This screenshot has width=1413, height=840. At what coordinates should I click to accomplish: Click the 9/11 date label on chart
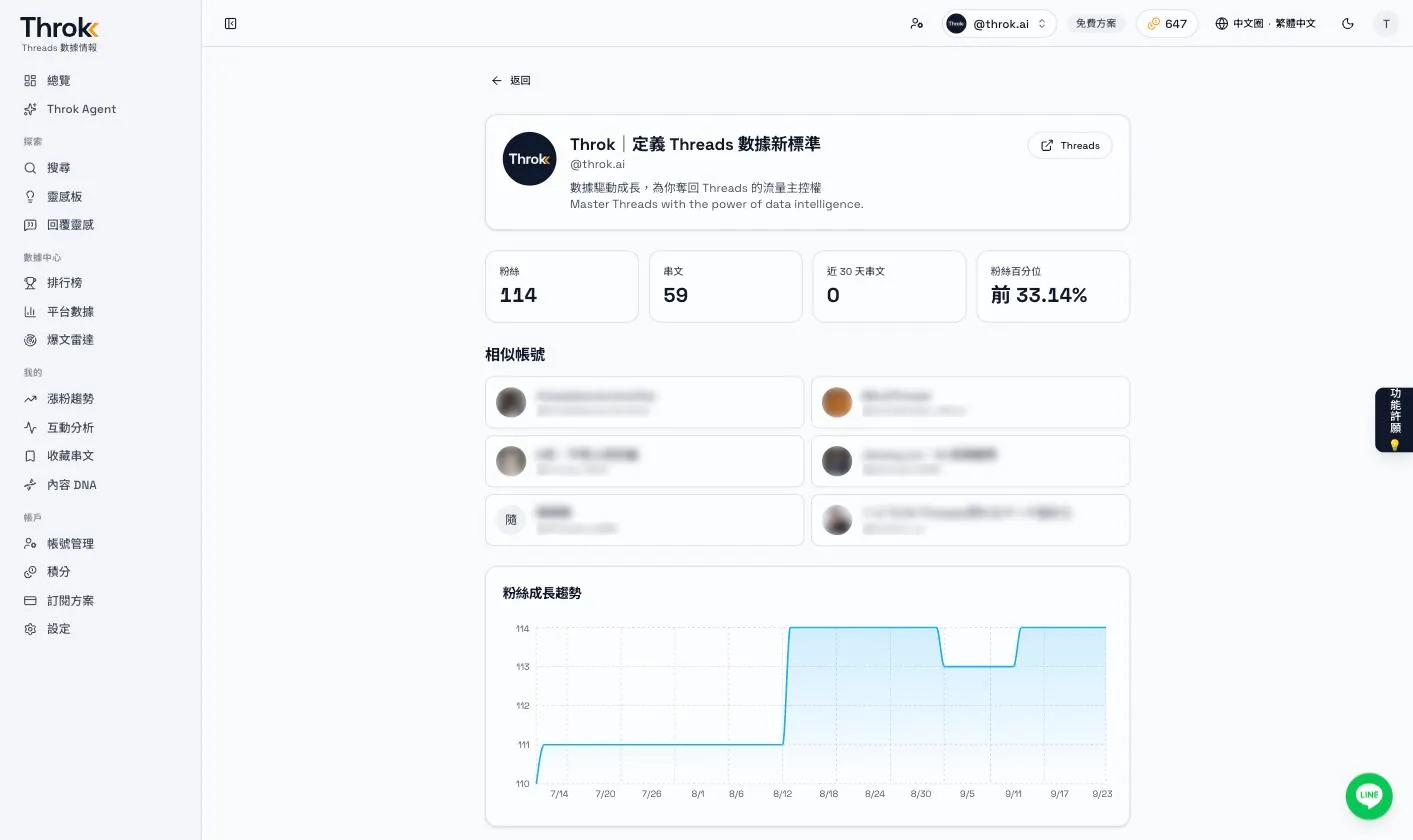[x=1013, y=794]
